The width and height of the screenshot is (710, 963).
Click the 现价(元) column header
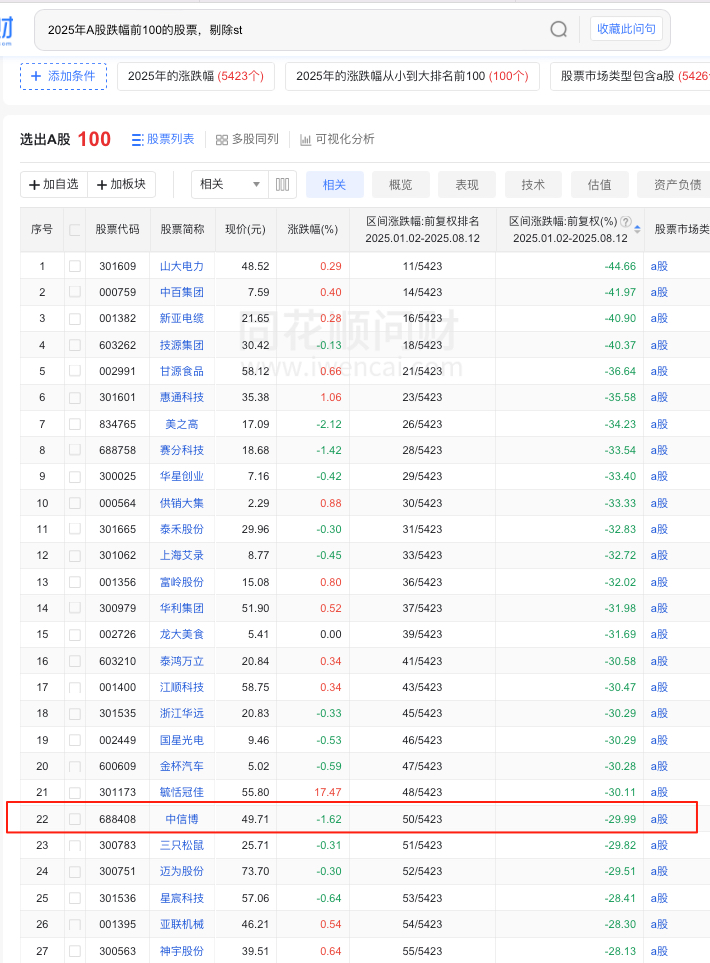click(x=246, y=229)
